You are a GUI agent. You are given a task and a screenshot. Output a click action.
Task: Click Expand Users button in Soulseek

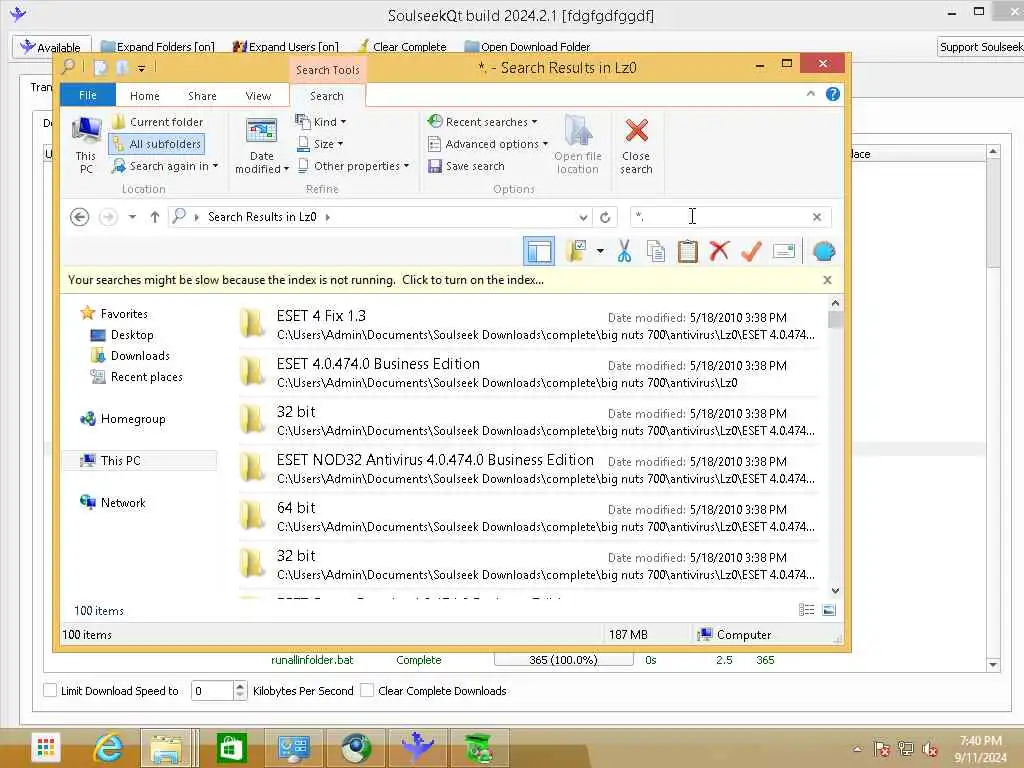click(286, 46)
